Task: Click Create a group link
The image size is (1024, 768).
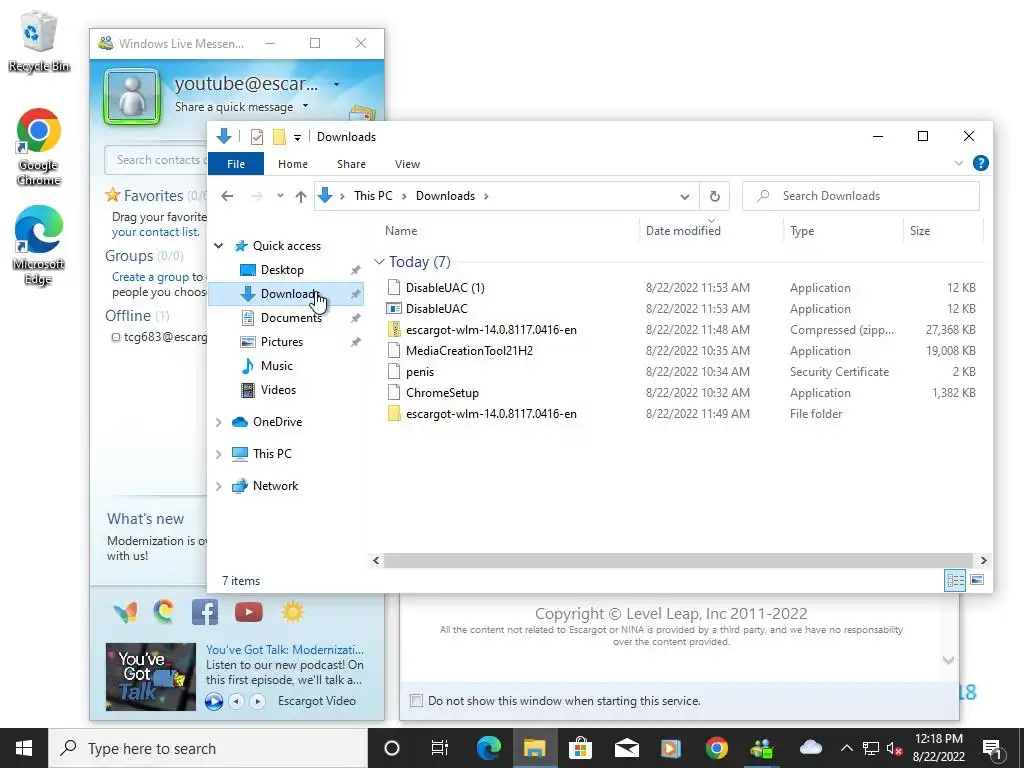Action: tap(150, 277)
